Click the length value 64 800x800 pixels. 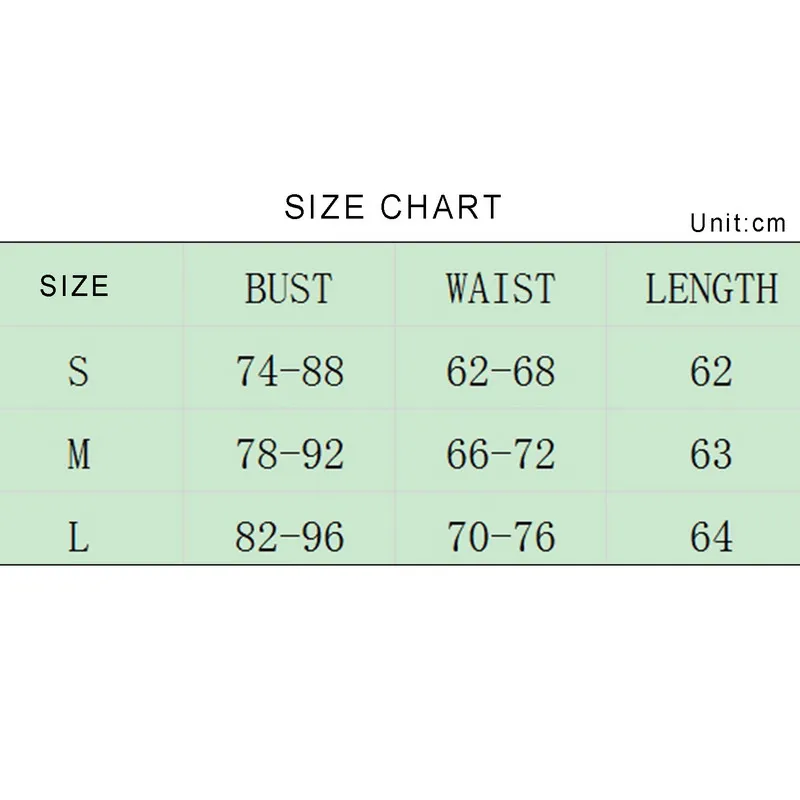711,537
